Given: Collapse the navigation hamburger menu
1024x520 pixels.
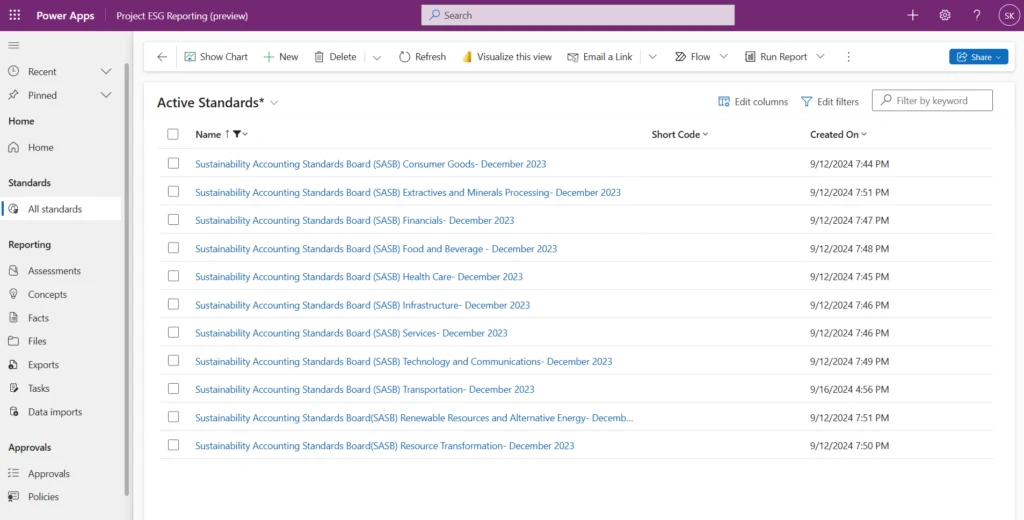Looking at the screenshot, I should pos(14,45).
